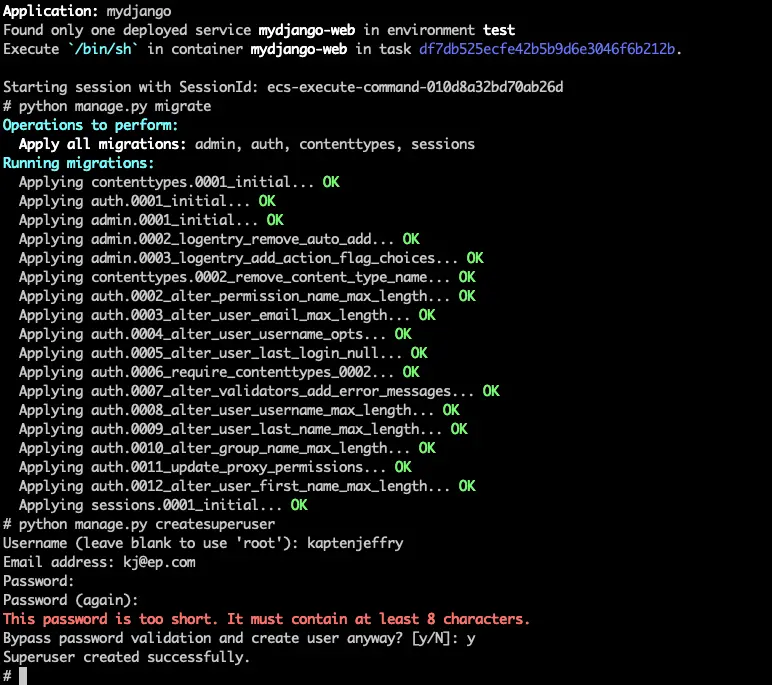Click the 'Running migrations:' heading
The height and width of the screenshot is (685, 772).
tap(78, 163)
